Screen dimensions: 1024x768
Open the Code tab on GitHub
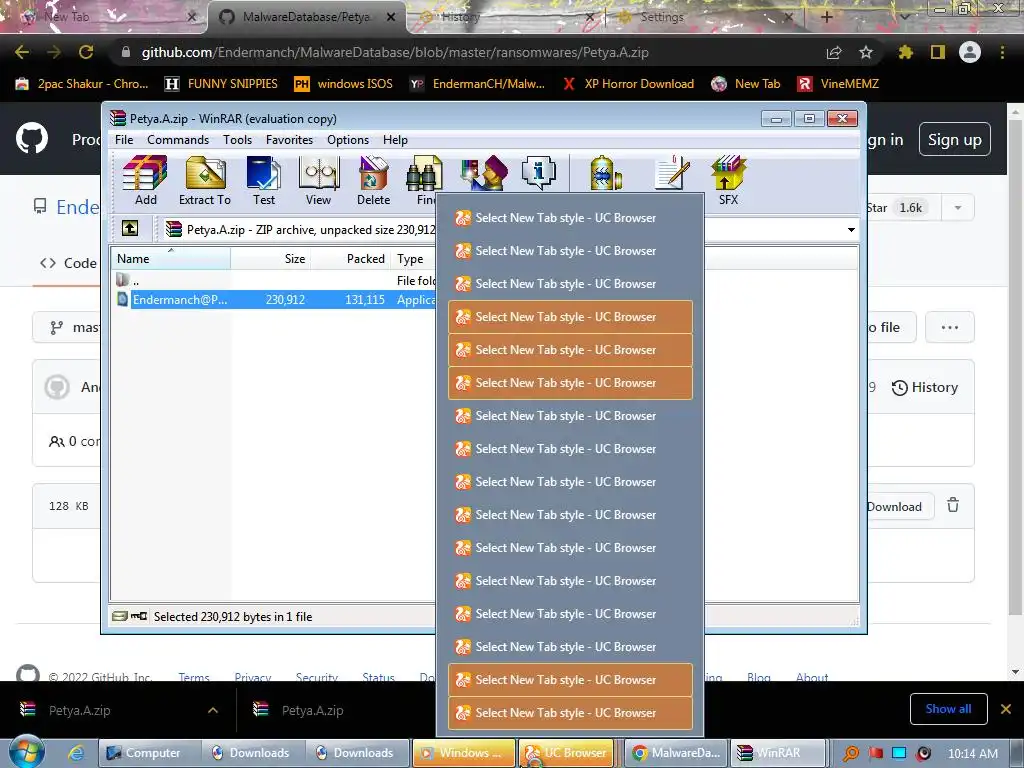[x=69, y=263]
